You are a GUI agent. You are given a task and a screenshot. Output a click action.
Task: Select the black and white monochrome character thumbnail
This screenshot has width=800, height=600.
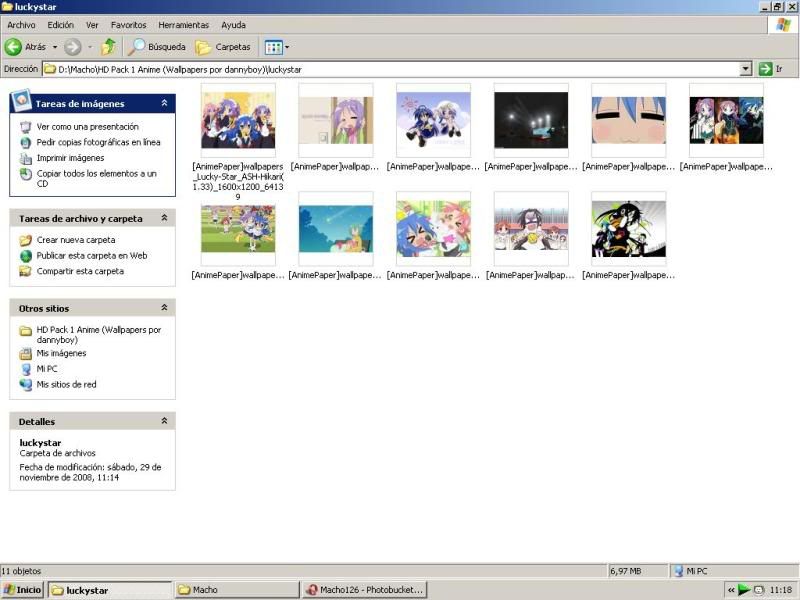coord(629,229)
